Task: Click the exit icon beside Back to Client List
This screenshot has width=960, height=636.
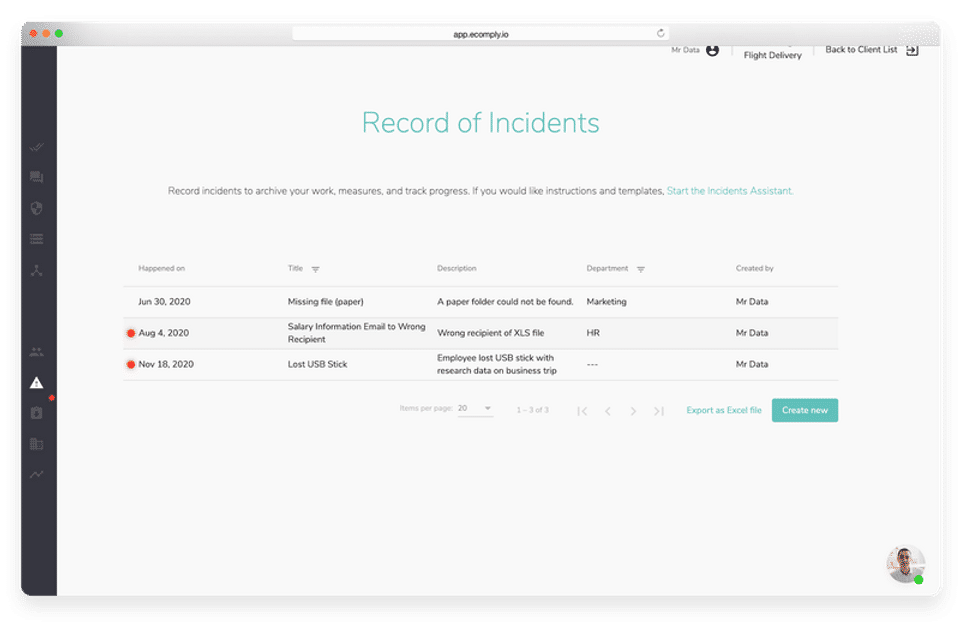Action: (912, 50)
